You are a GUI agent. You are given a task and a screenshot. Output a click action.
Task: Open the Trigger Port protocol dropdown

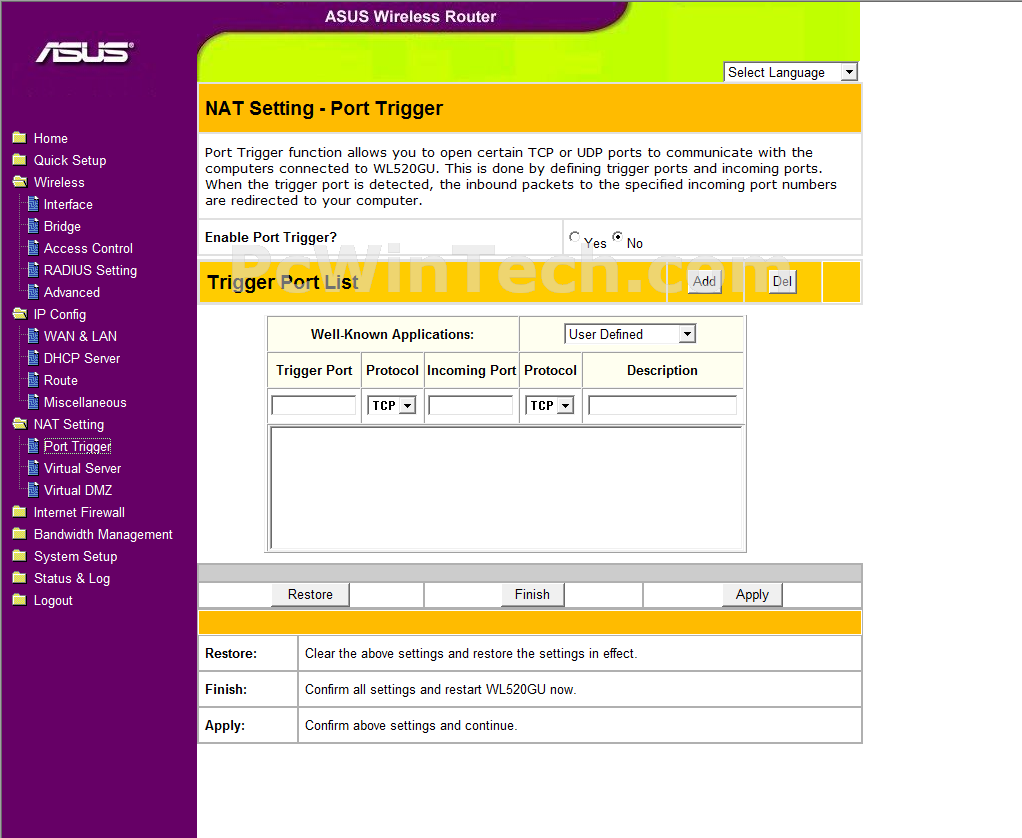(x=392, y=405)
